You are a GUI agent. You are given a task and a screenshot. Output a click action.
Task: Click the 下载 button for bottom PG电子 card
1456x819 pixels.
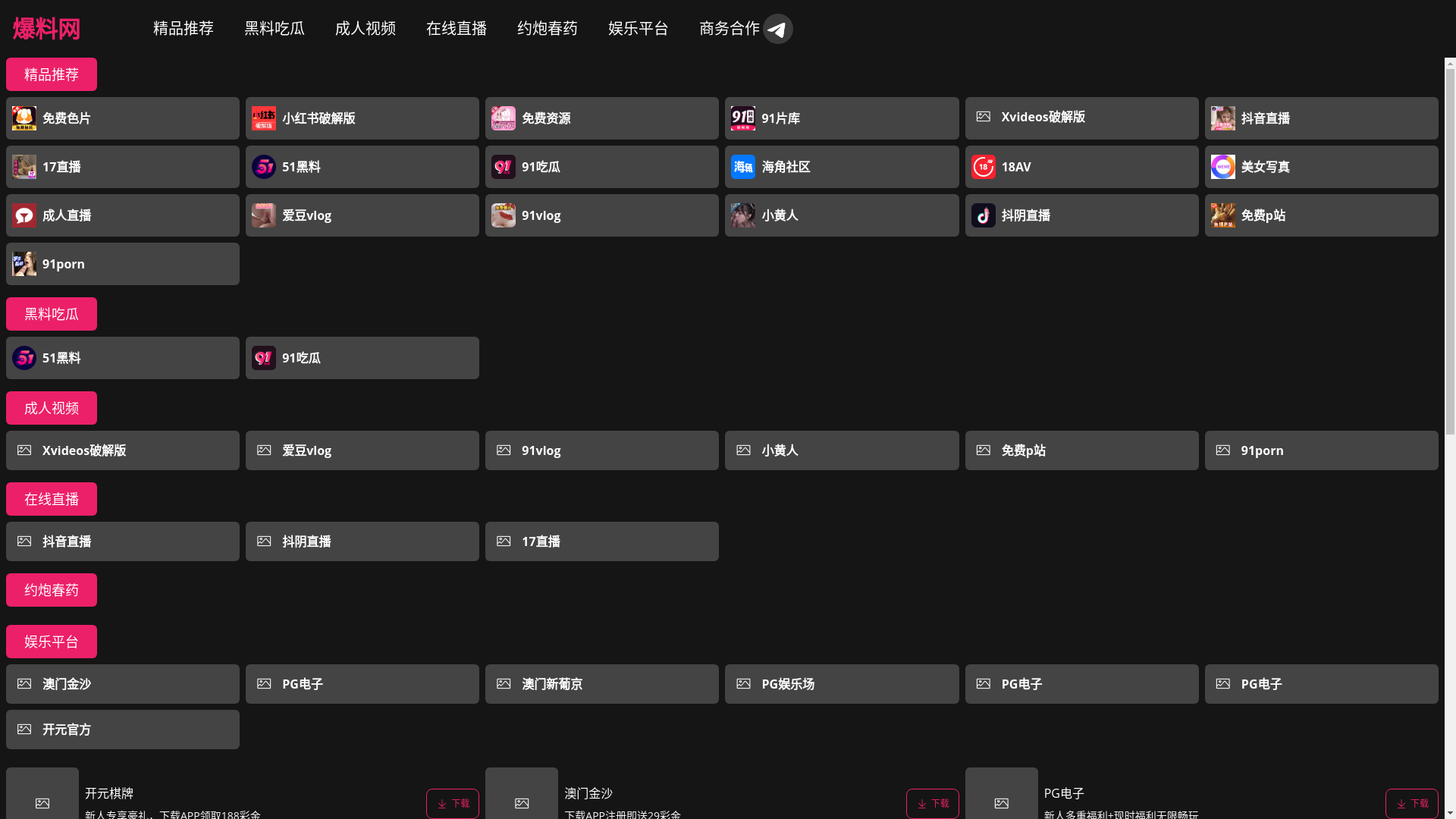(1412, 804)
